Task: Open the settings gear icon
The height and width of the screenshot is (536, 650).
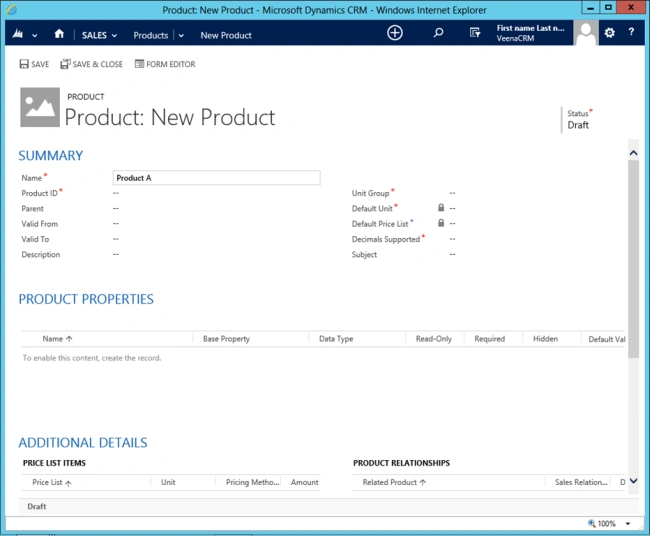Action: (x=609, y=33)
